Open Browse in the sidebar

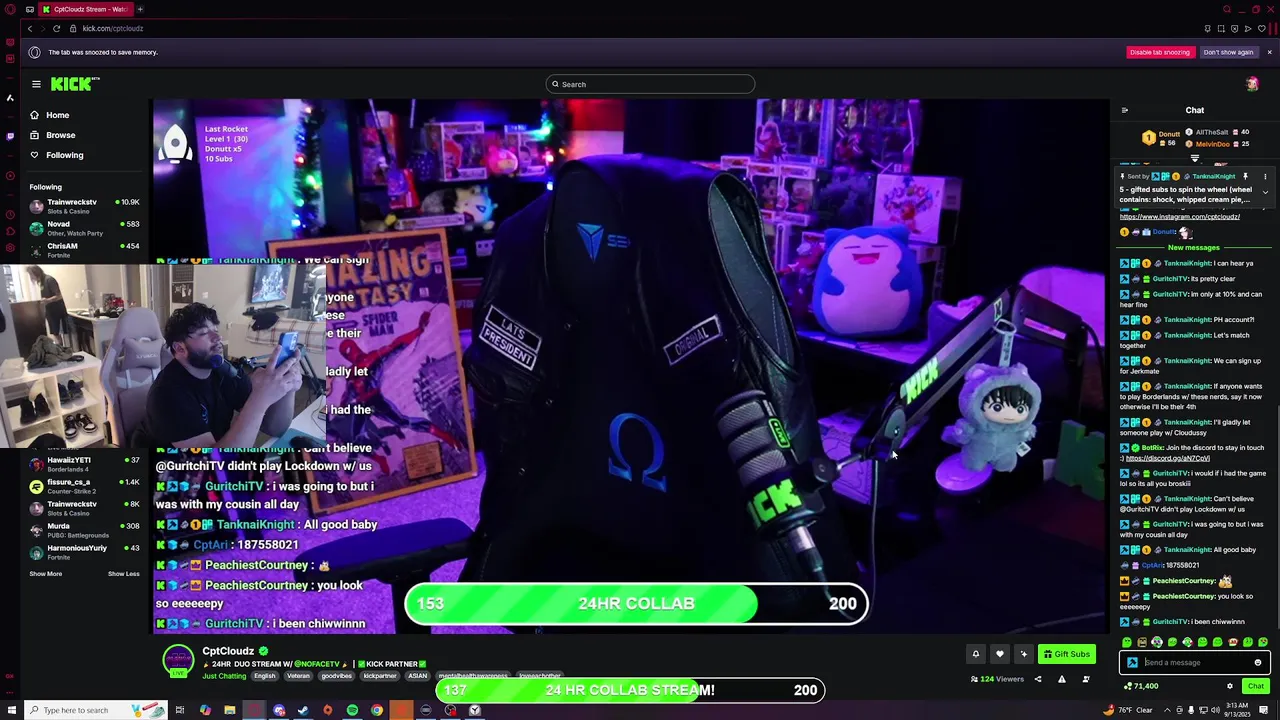click(x=52, y=135)
